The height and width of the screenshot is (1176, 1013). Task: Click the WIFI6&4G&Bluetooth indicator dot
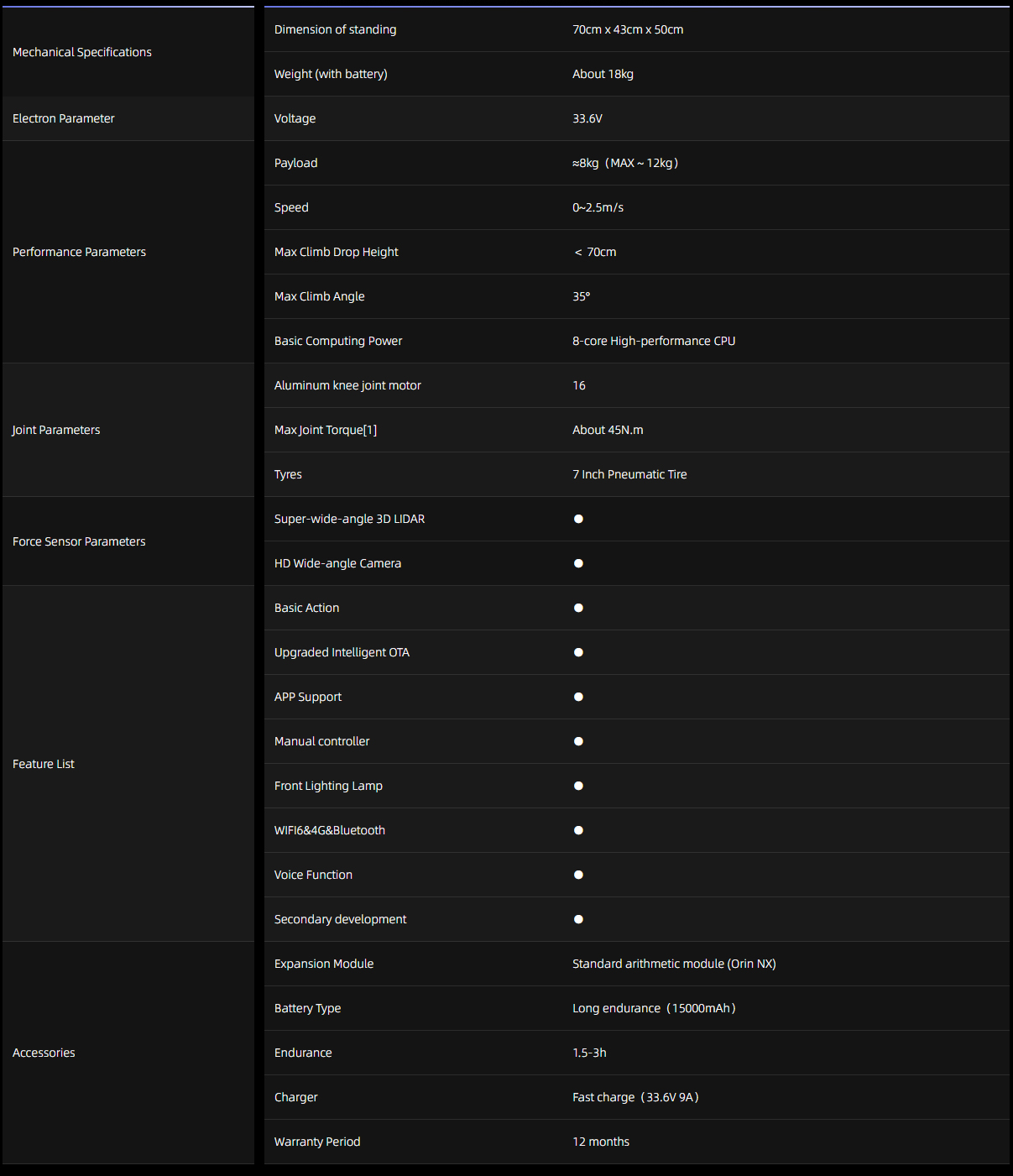(x=578, y=830)
